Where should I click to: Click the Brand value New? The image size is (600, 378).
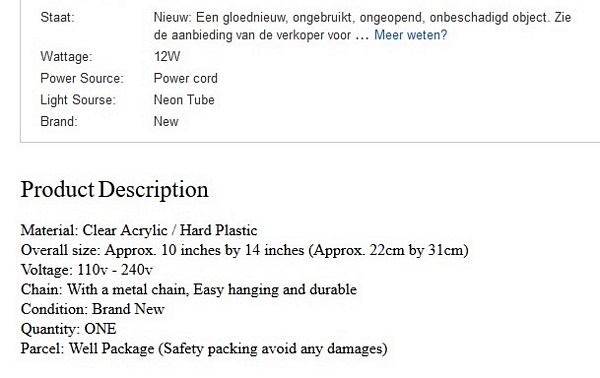click(166, 122)
